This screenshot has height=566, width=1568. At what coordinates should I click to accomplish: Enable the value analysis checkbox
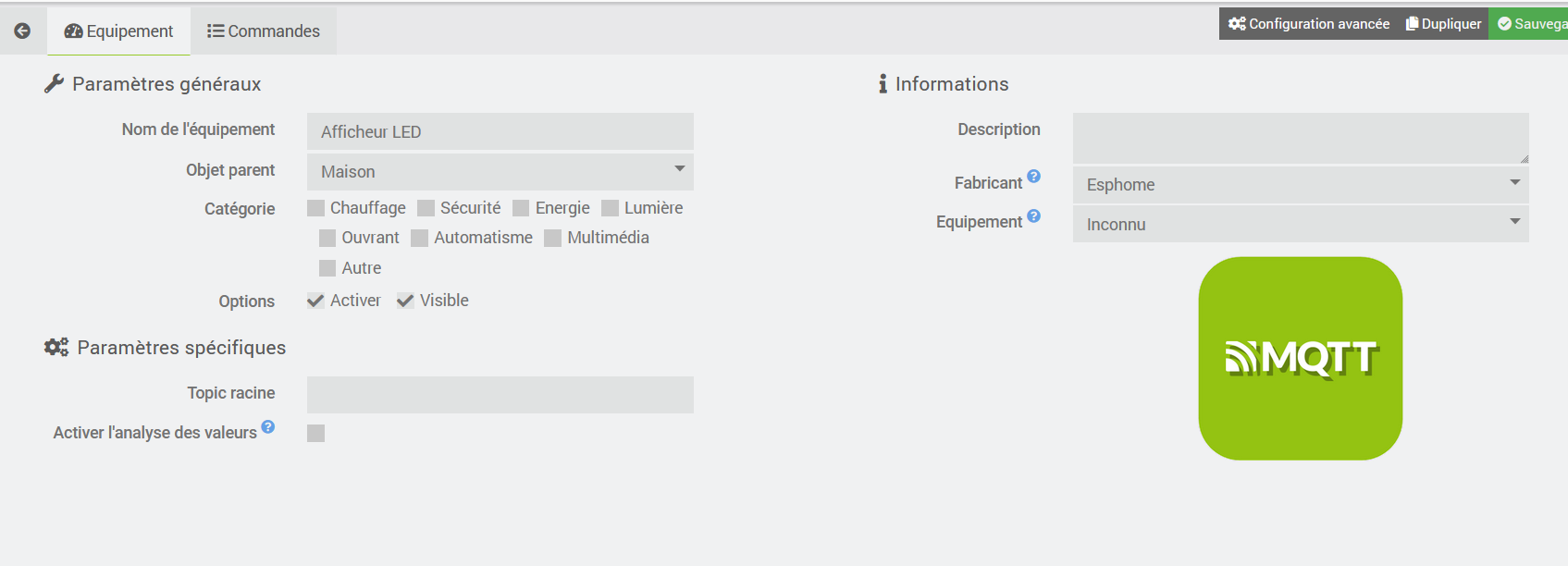(316, 433)
